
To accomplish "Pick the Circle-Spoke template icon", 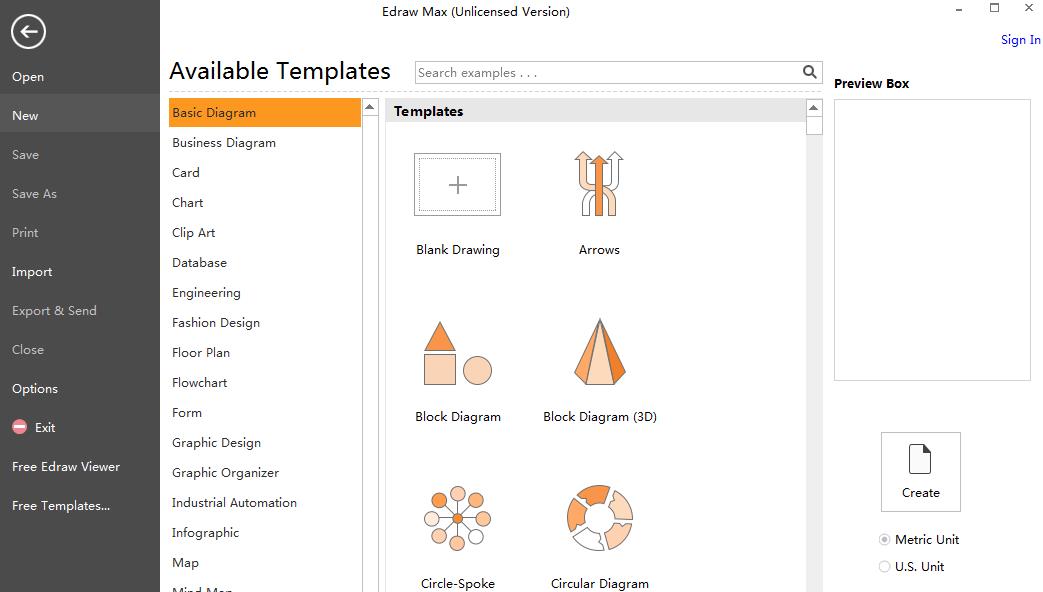I will [458, 518].
